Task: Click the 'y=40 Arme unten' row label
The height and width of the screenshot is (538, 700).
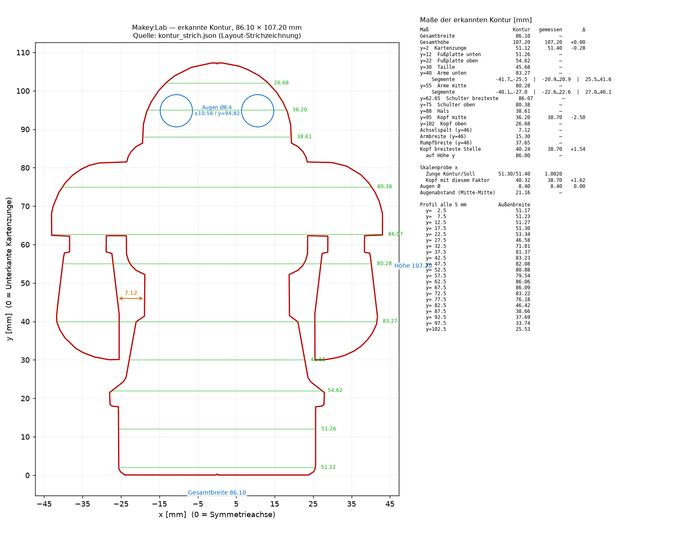Action: tap(443, 73)
